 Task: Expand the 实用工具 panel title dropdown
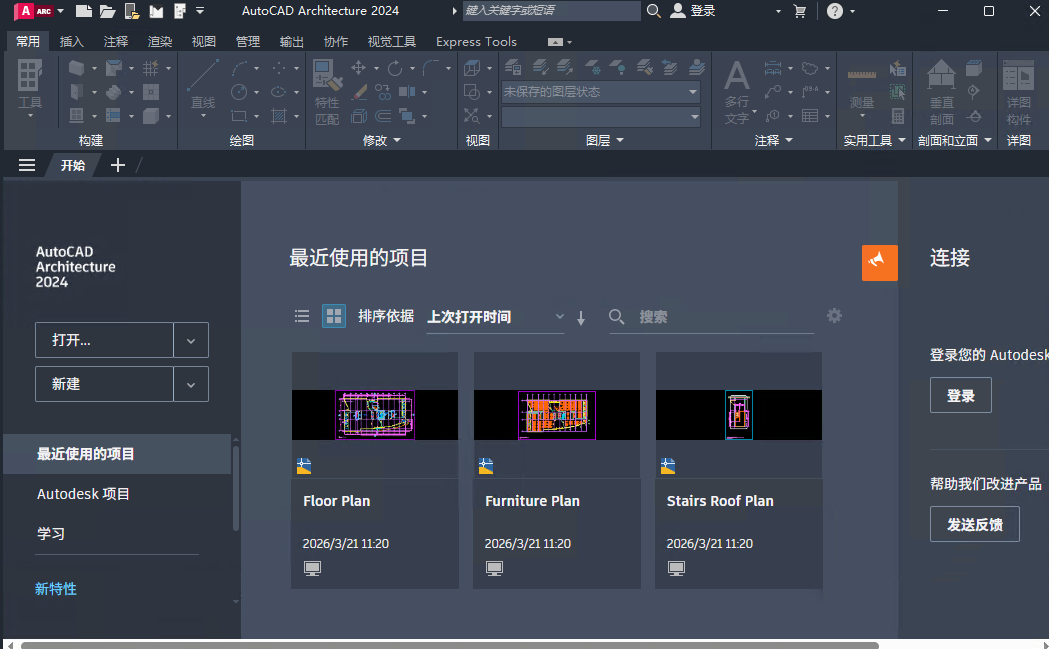coord(901,140)
